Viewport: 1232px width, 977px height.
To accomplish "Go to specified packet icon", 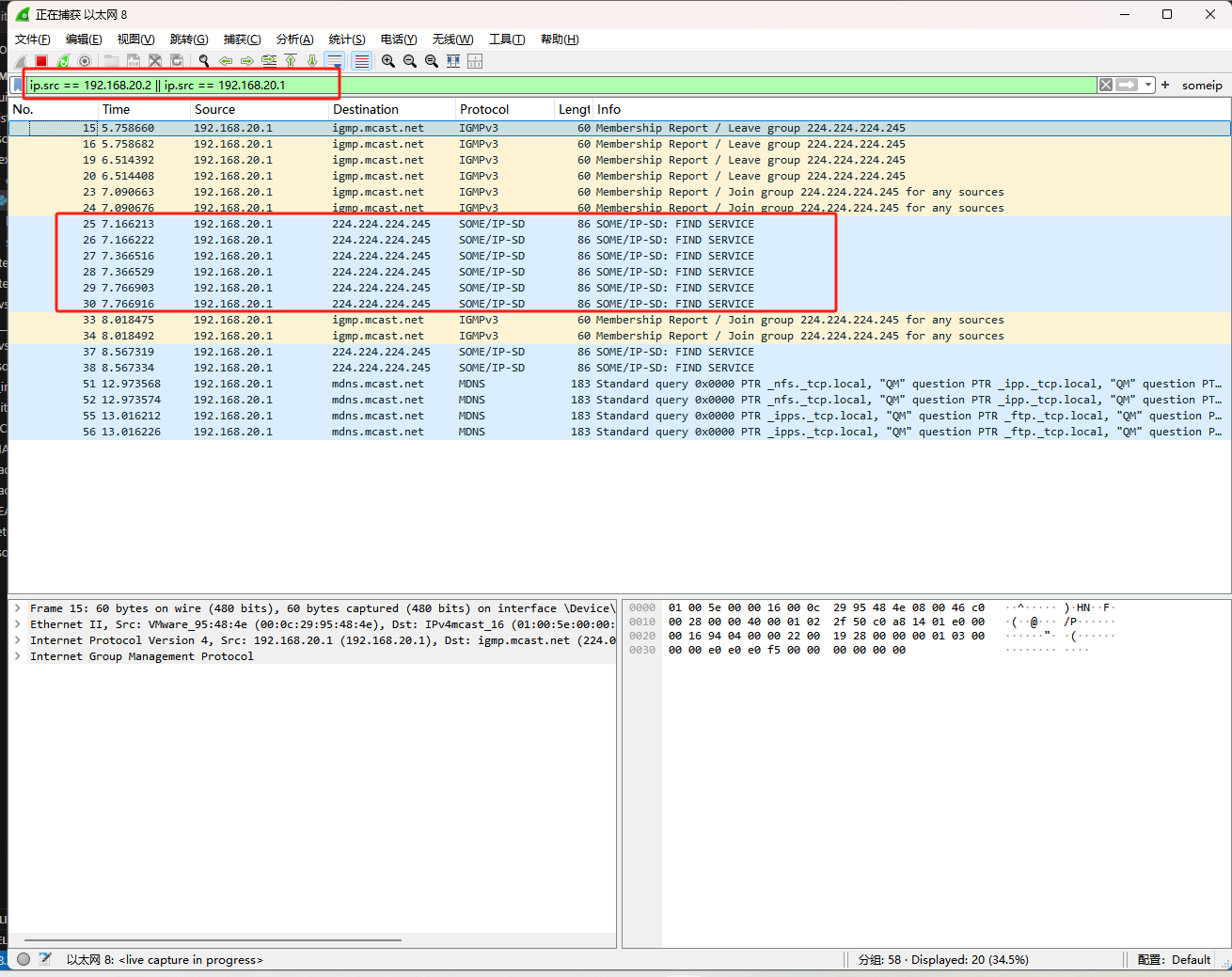I will [269, 61].
